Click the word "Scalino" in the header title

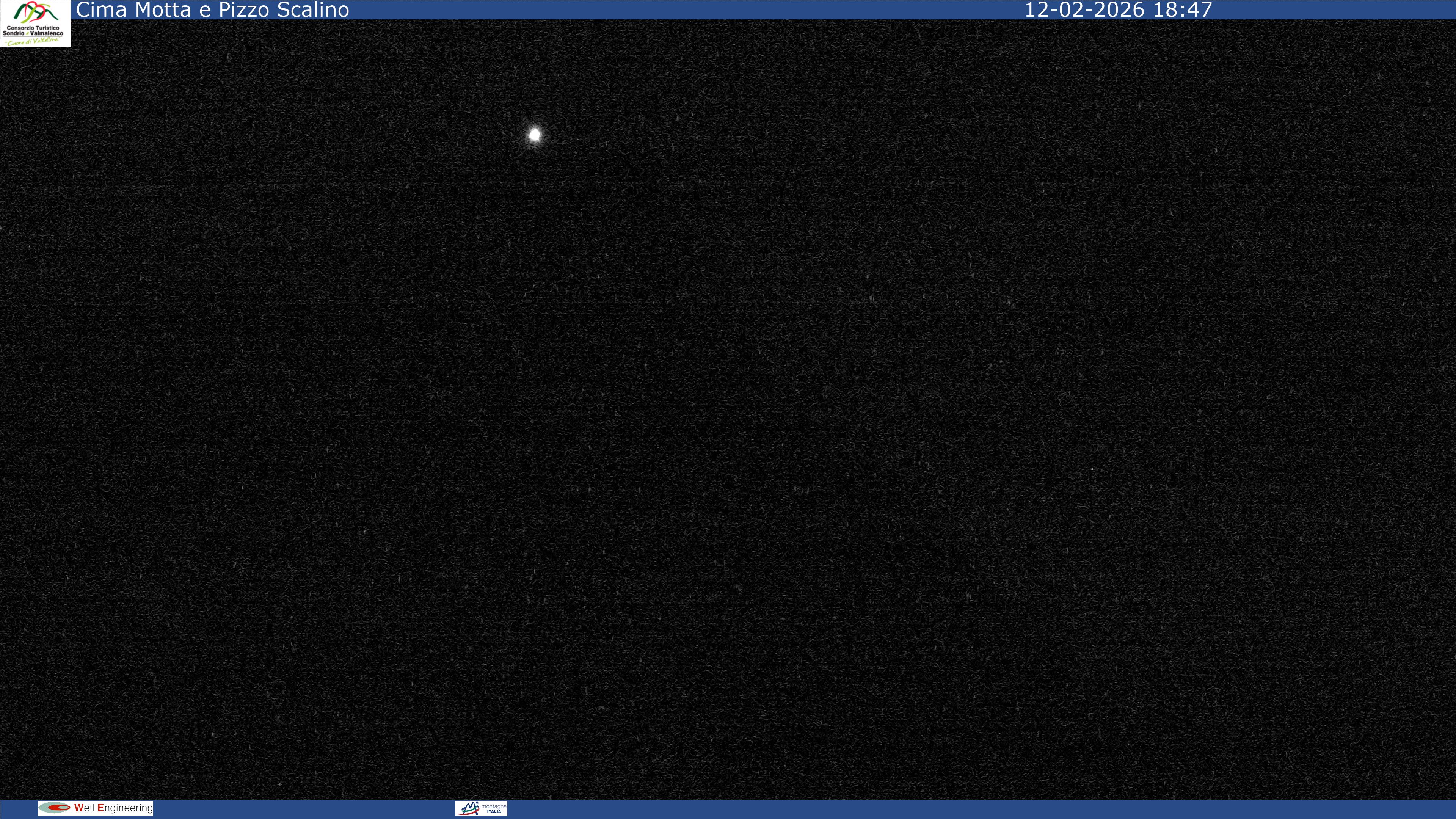click(313, 9)
